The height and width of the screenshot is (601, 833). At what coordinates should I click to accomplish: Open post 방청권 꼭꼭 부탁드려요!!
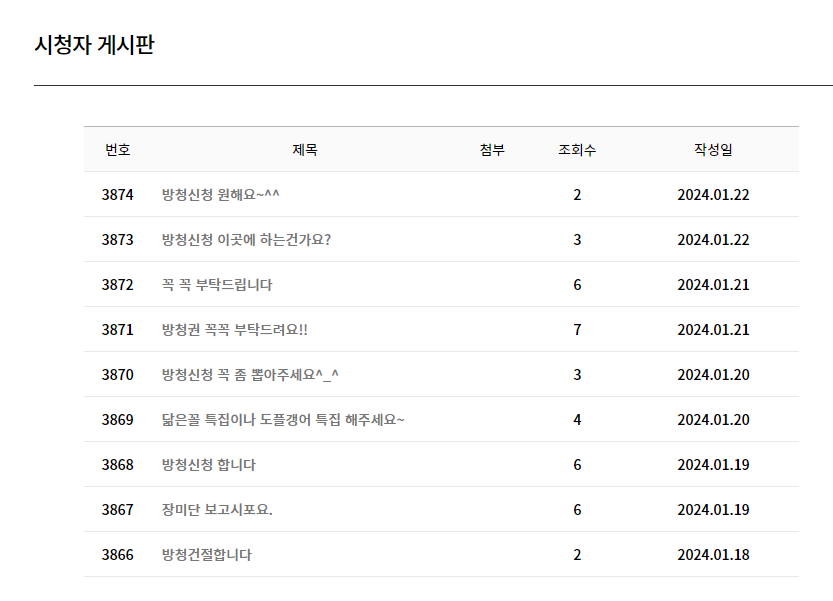[234, 329]
